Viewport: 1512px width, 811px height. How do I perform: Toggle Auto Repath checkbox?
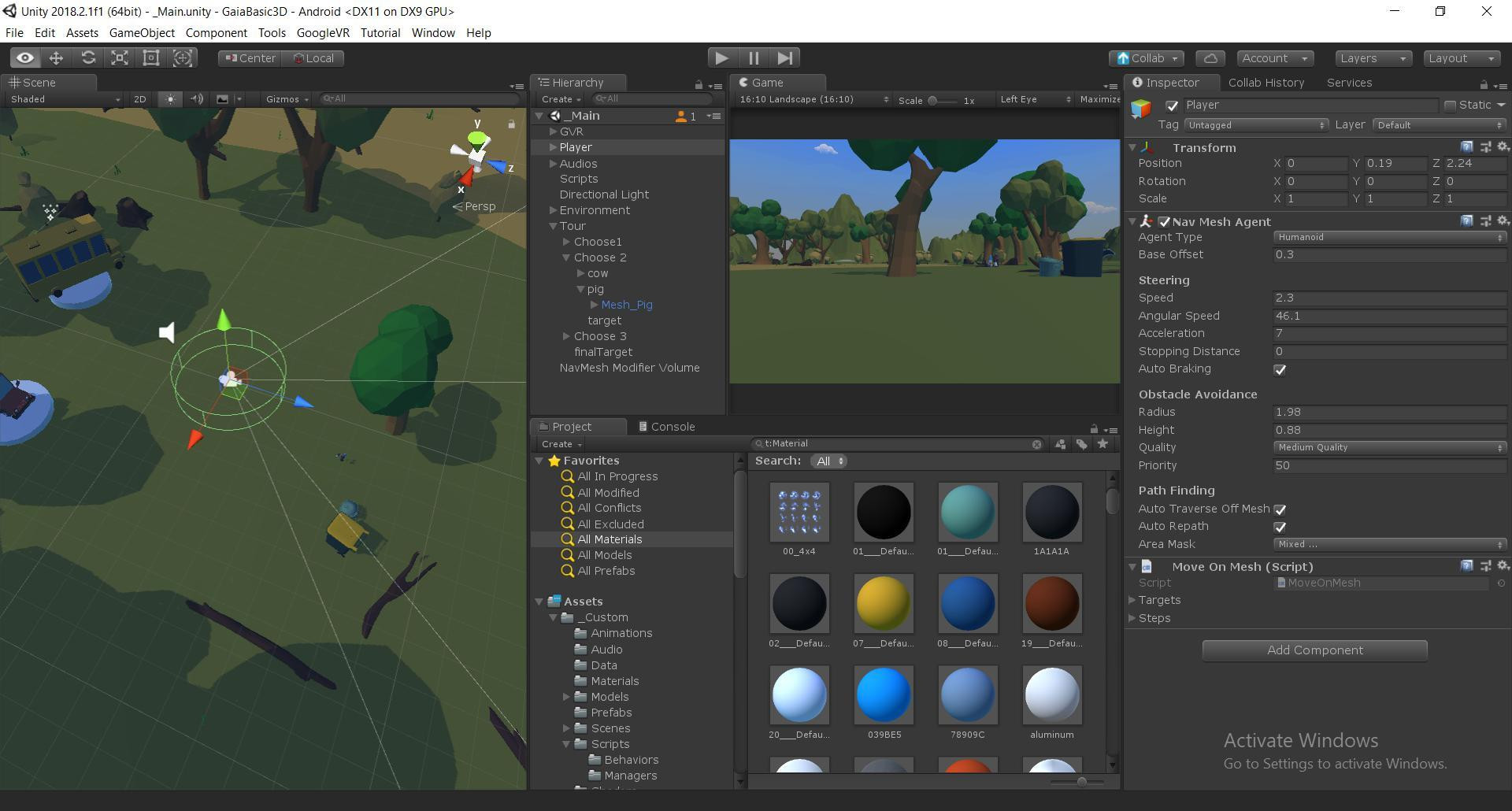tap(1280, 527)
